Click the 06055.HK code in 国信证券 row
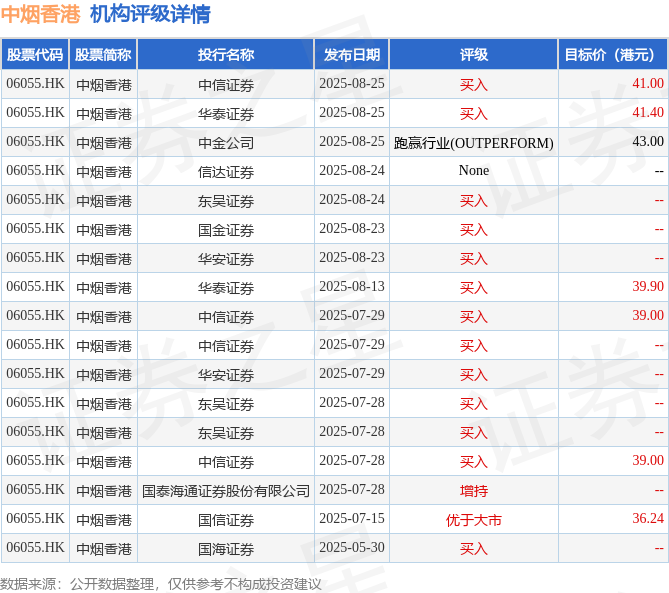 click(35, 518)
